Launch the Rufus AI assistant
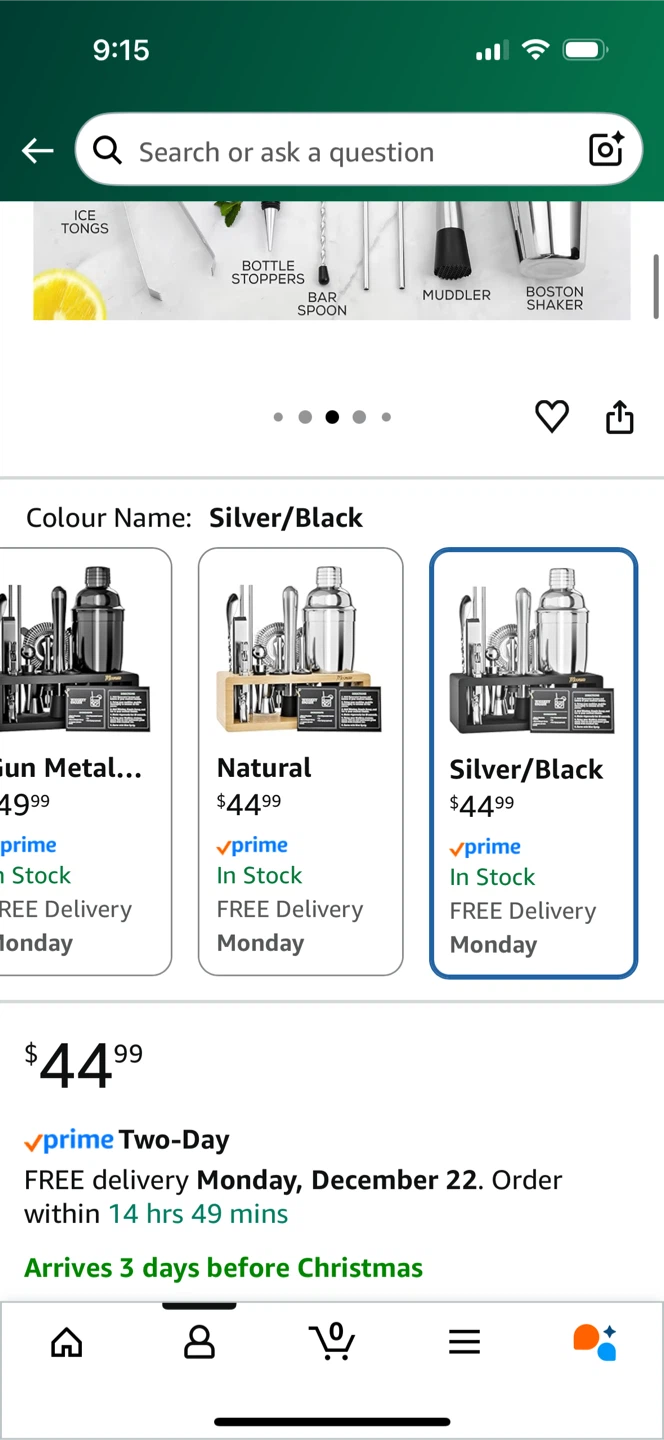This screenshot has height=1440, width=664. tap(595, 1341)
